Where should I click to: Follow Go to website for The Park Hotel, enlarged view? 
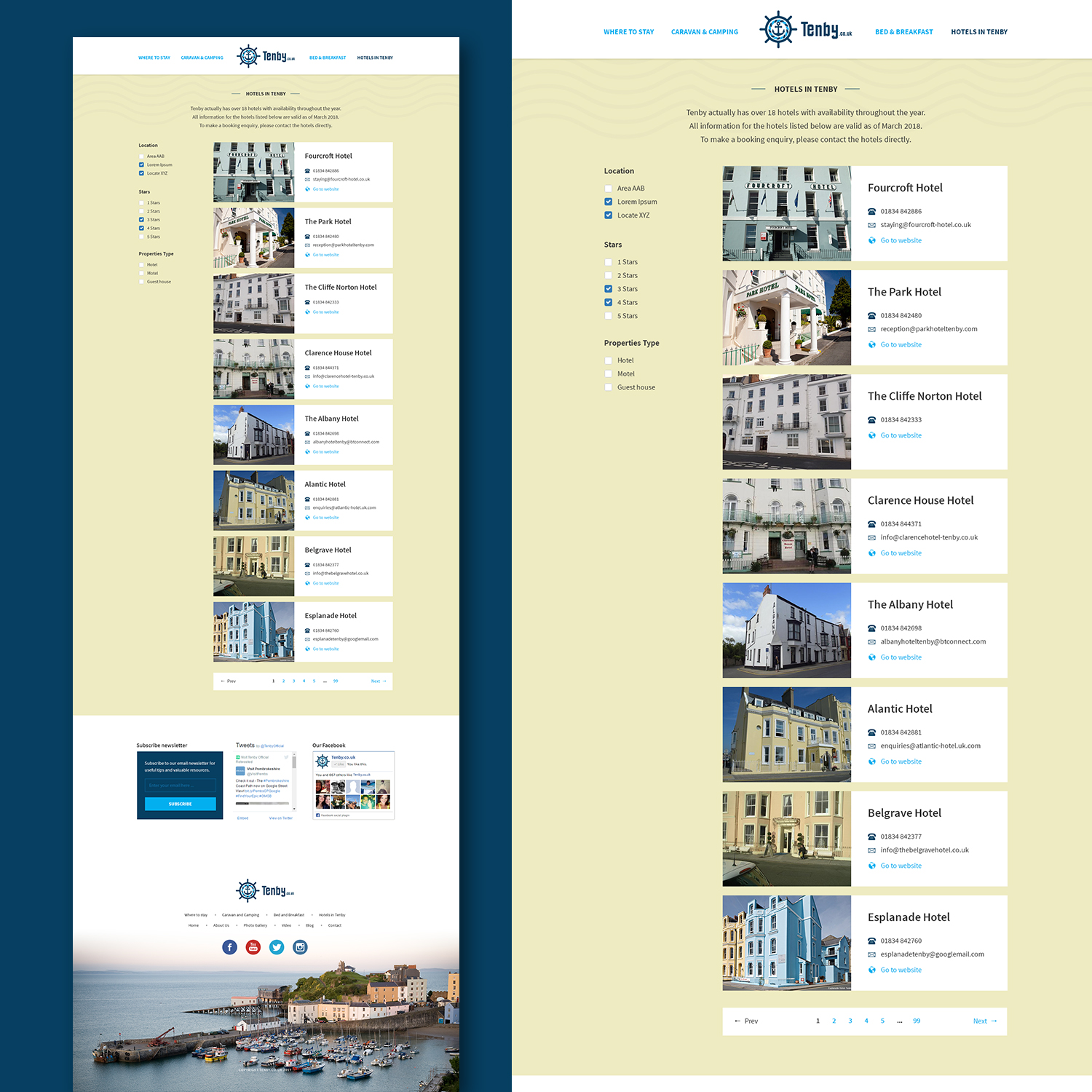901,345
